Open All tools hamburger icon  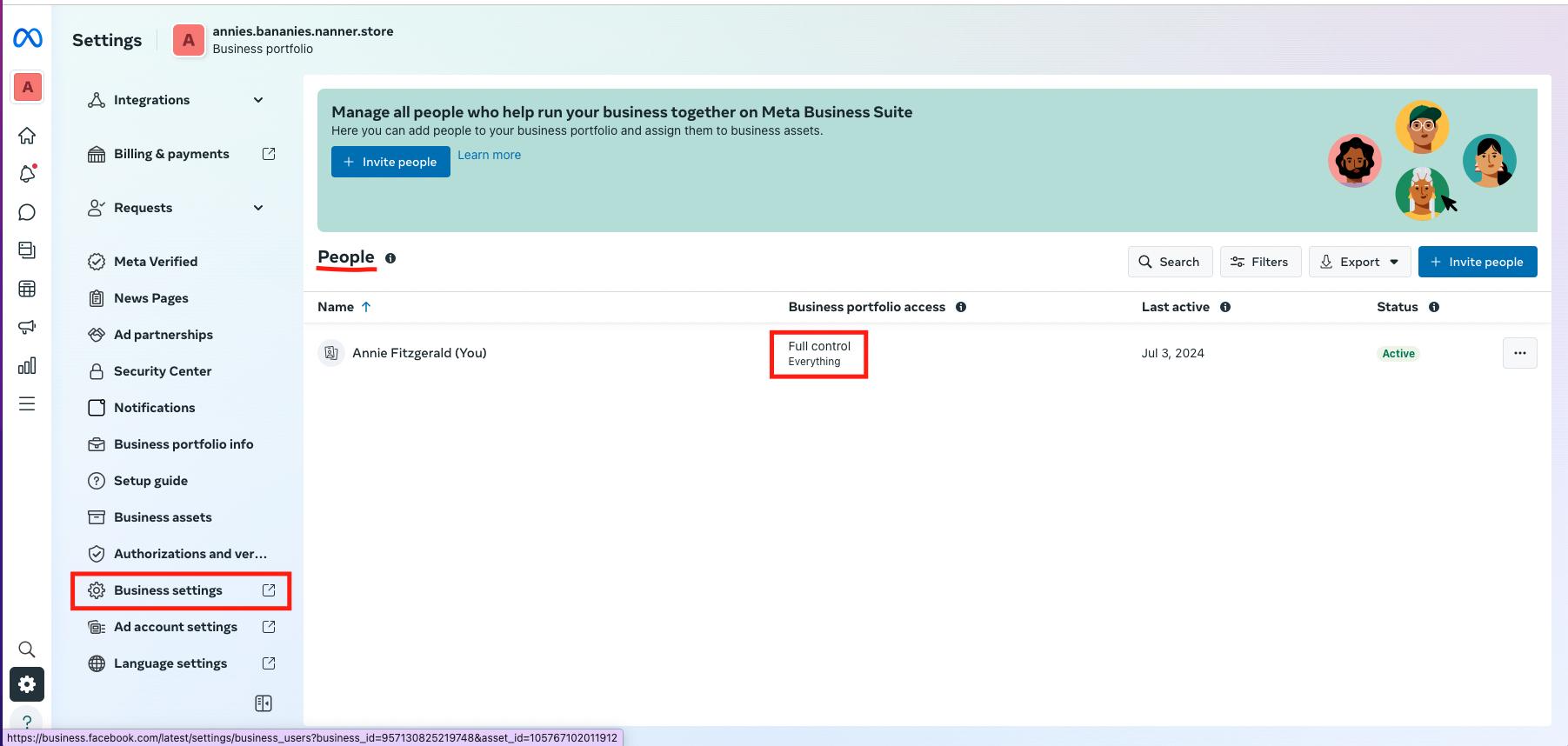[x=27, y=403]
